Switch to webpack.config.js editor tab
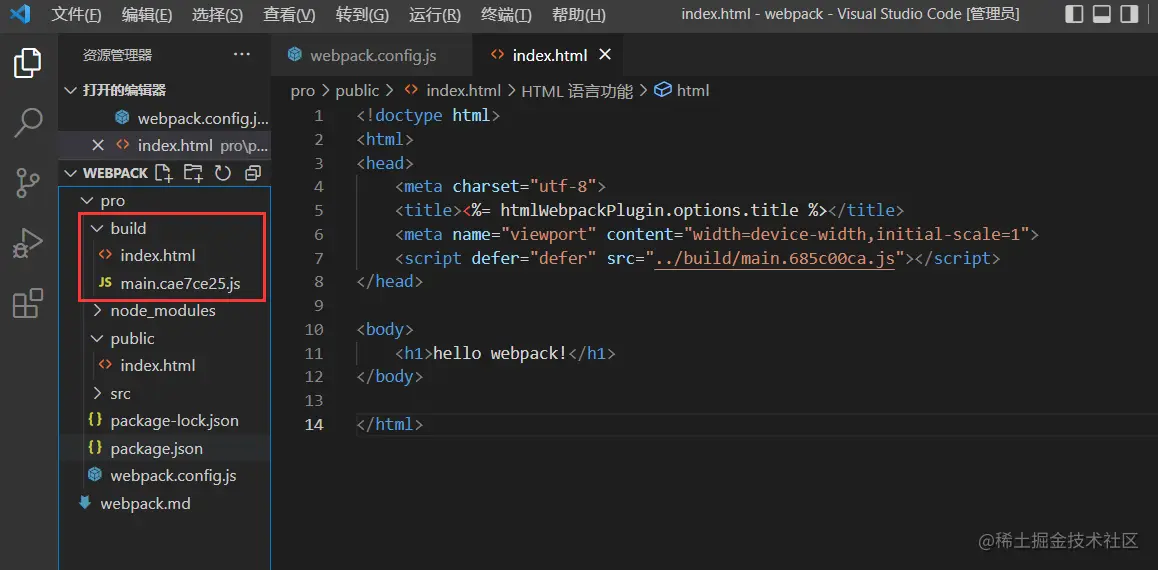The image size is (1158, 570). [x=371, y=55]
